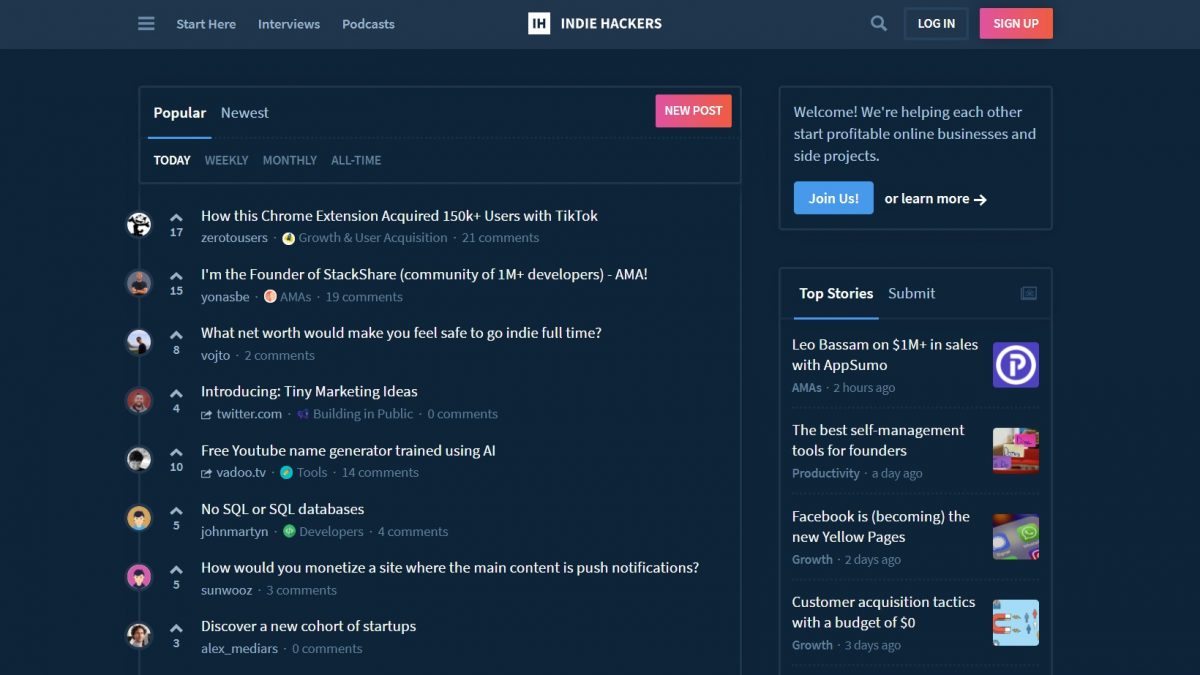Image resolution: width=1200 pixels, height=675 pixels.
Task: Follow the 'or learn more' link
Action: (x=936, y=199)
